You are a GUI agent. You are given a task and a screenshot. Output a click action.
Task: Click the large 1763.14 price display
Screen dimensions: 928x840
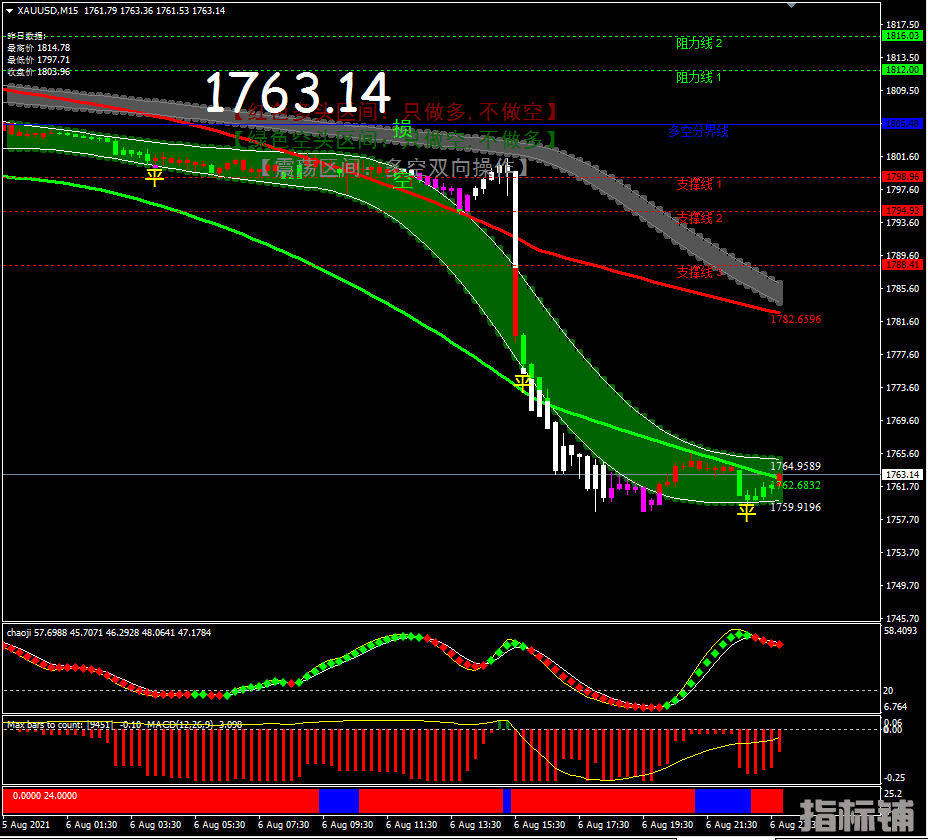tap(298, 92)
